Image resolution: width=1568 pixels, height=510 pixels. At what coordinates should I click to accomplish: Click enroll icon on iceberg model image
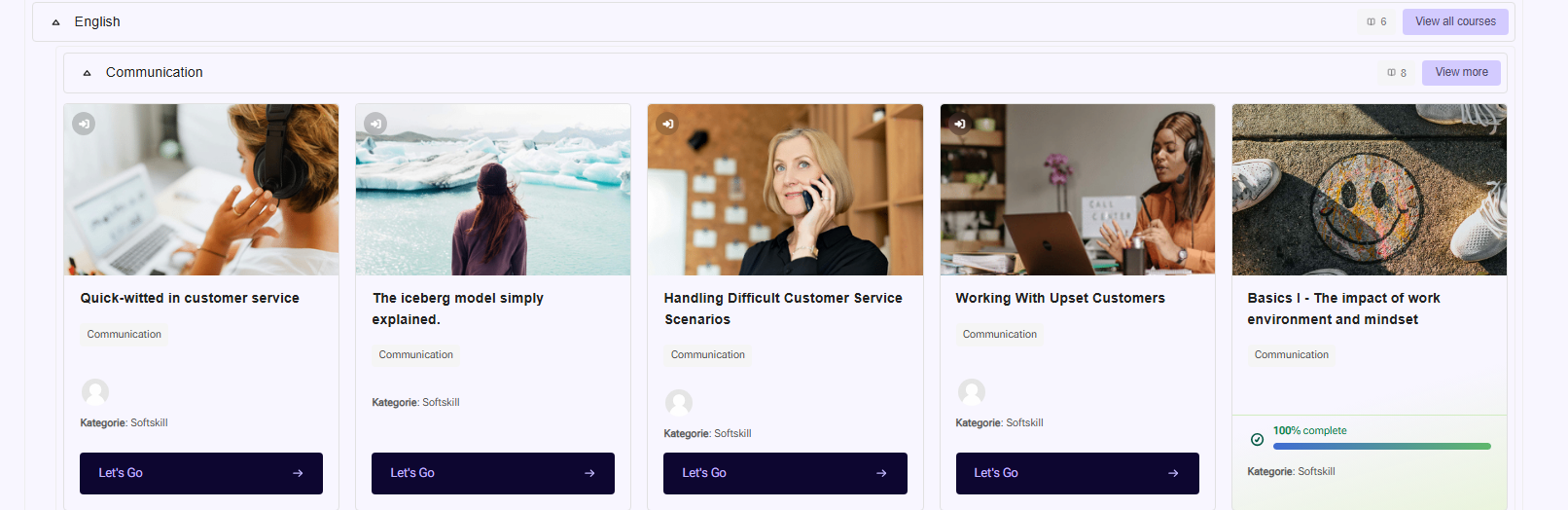(375, 124)
